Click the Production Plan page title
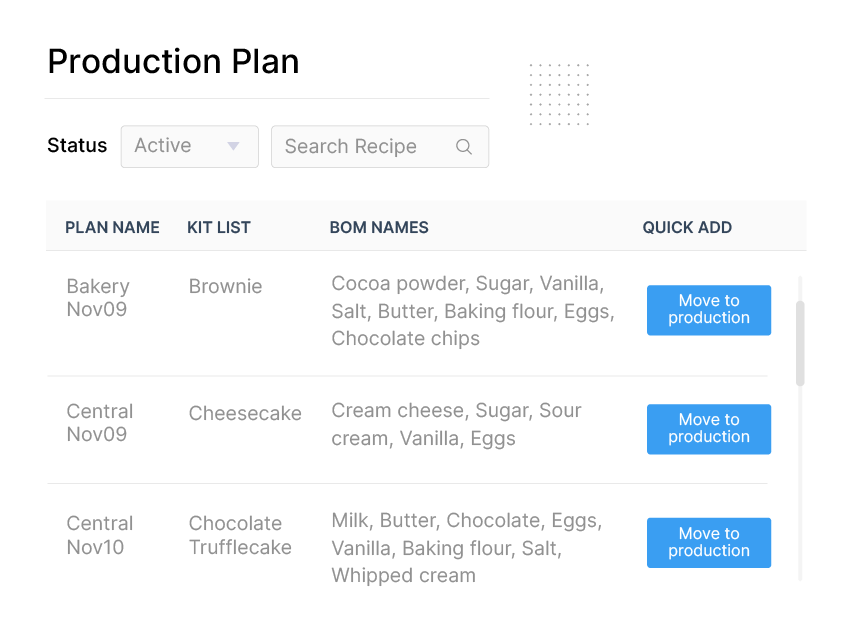 (x=172, y=62)
